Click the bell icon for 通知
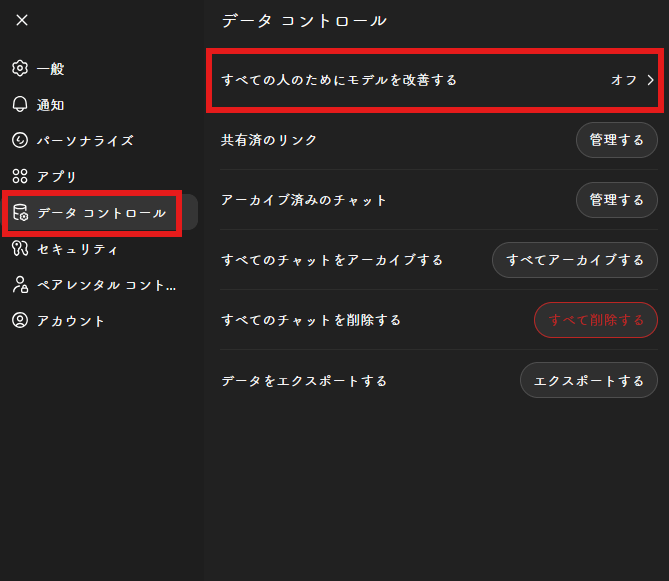This screenshot has width=669, height=581. 19,105
